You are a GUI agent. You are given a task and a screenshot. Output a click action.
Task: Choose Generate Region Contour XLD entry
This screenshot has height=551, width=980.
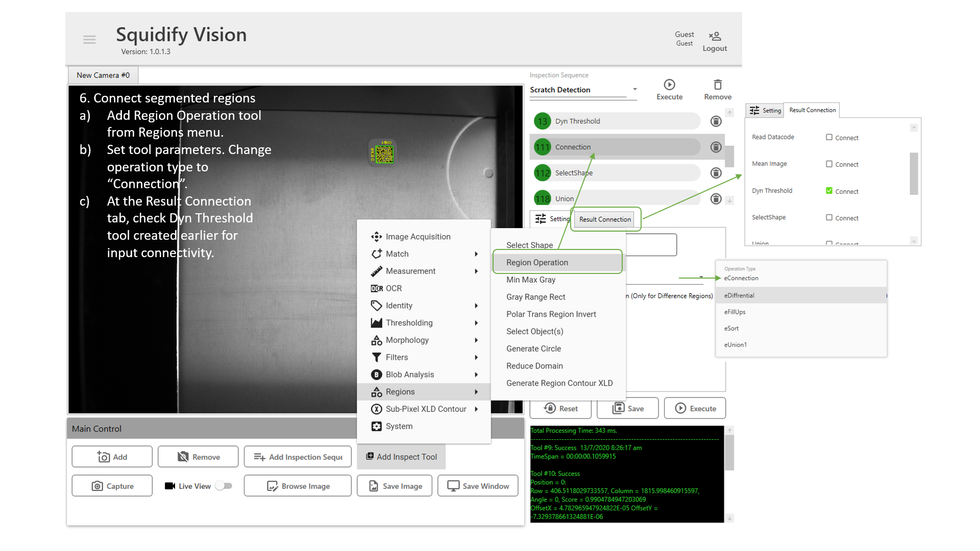558,384
